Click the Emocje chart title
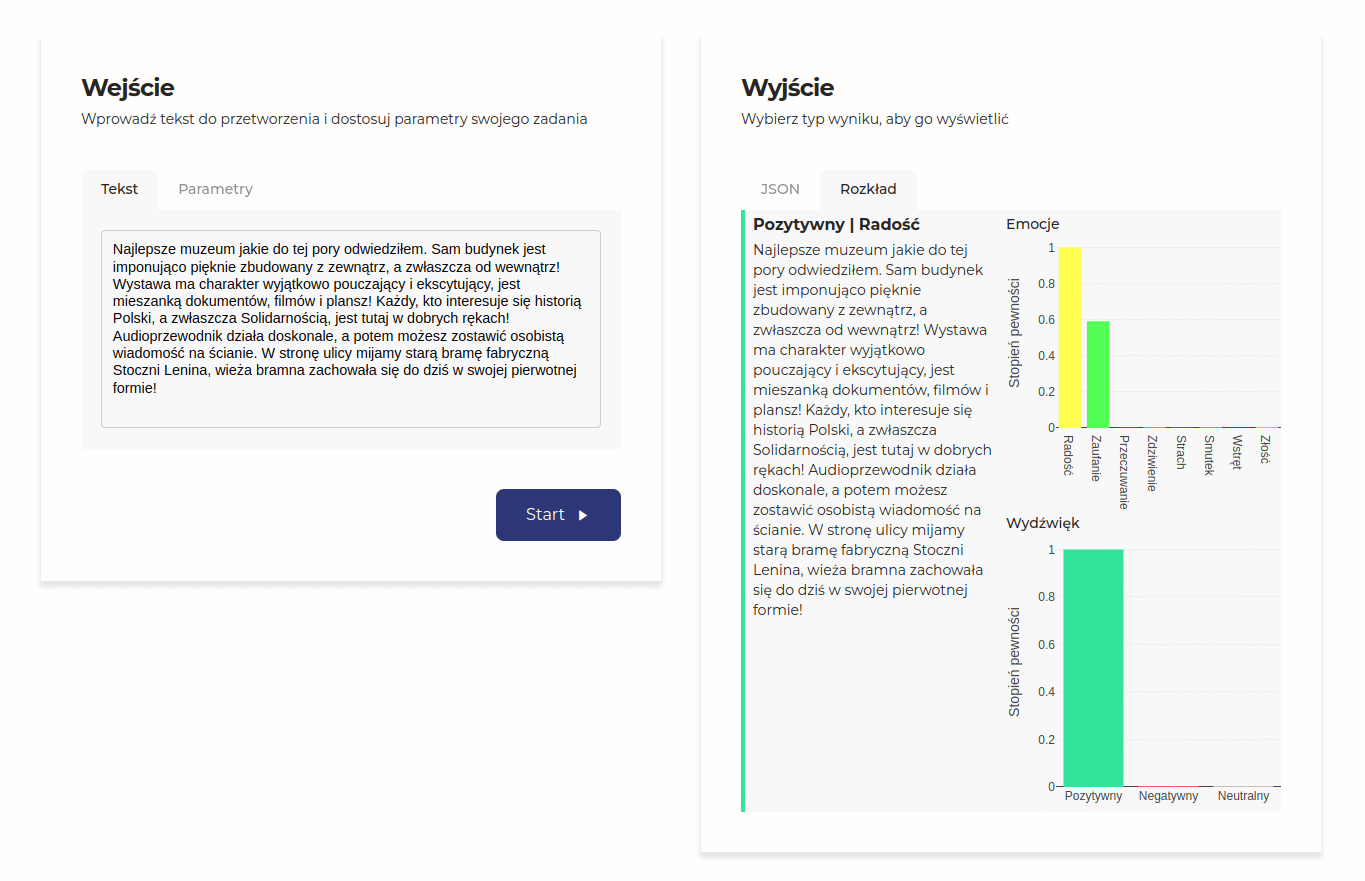The height and width of the screenshot is (881, 1365). coord(1032,224)
